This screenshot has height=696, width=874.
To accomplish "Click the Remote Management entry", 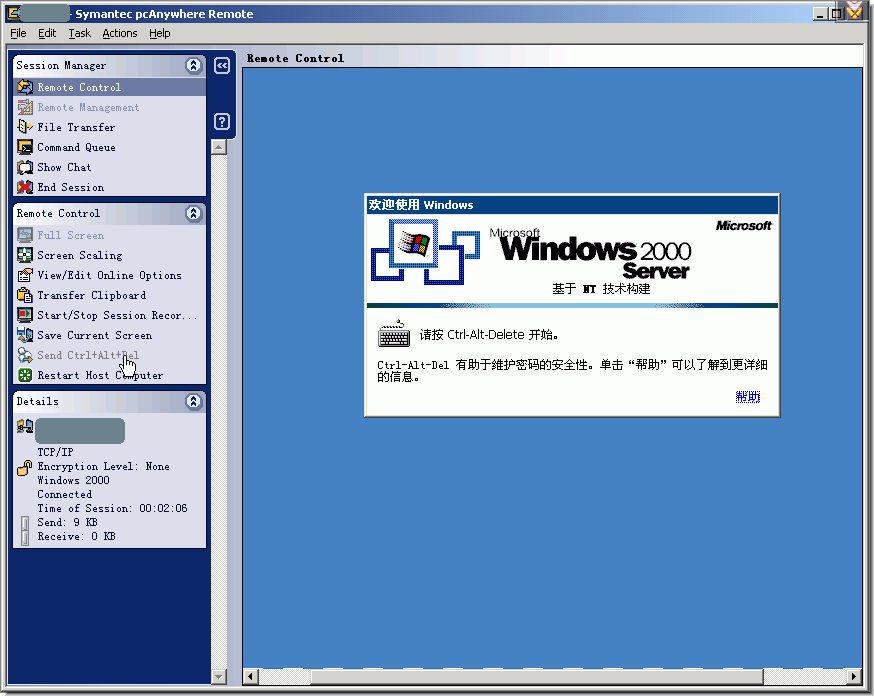I will [x=88, y=107].
